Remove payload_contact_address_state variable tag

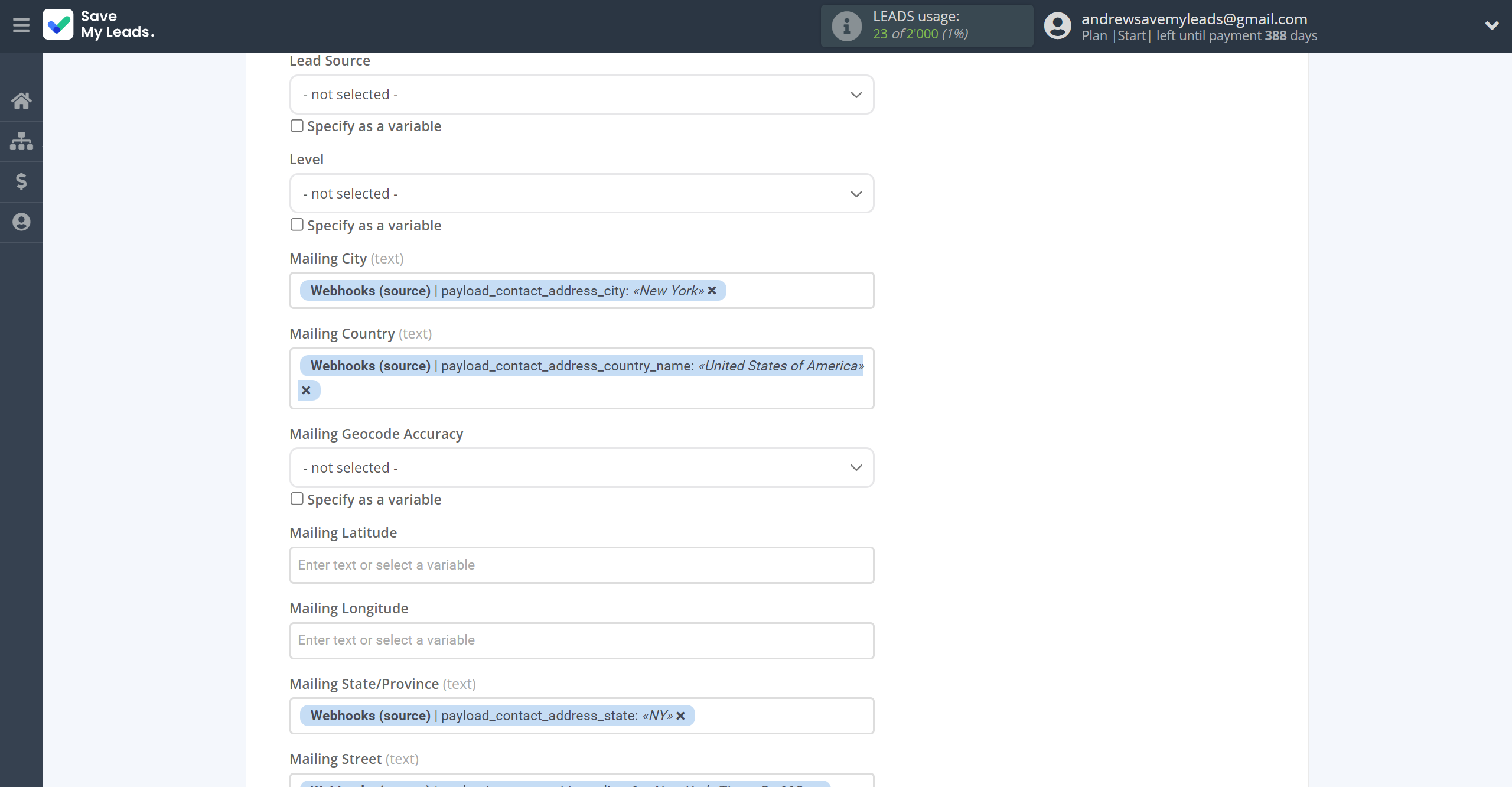pyautogui.click(x=681, y=715)
